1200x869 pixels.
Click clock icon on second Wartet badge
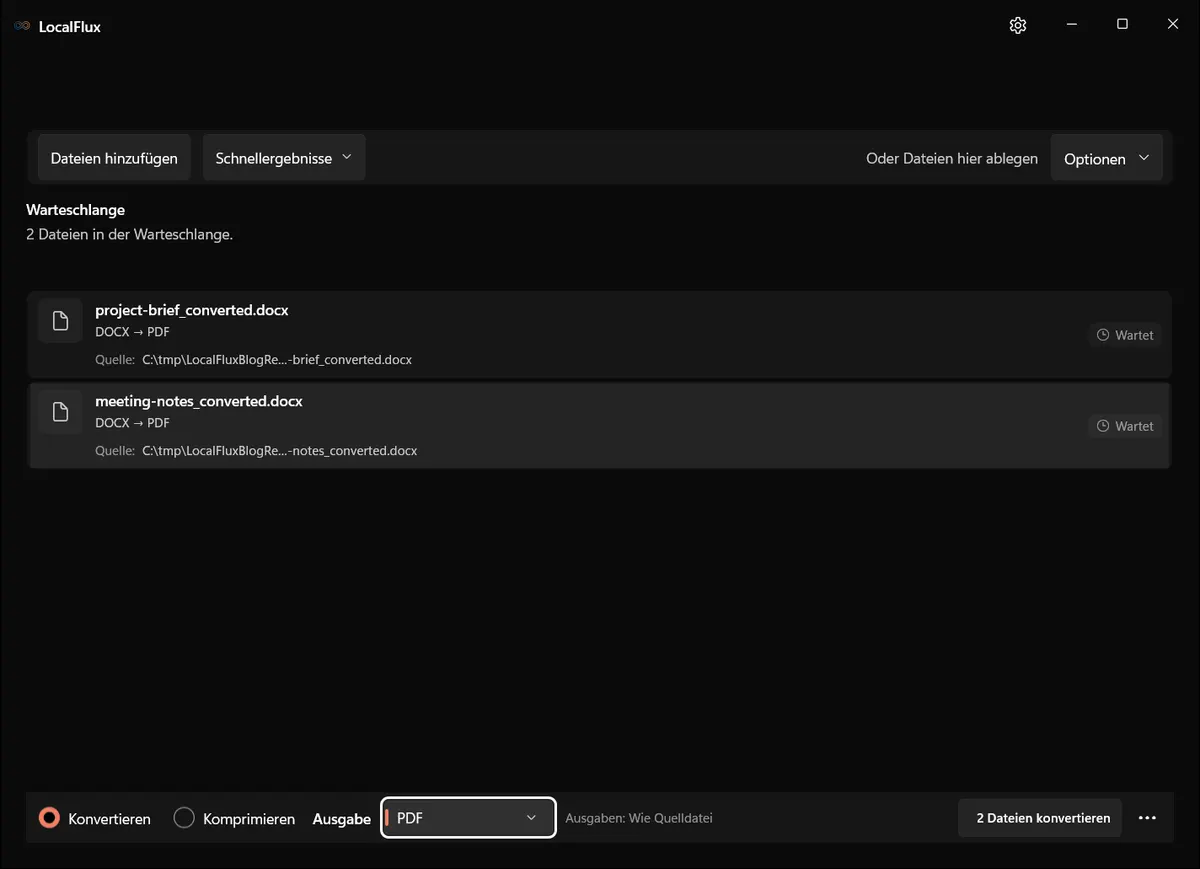pyautogui.click(x=1103, y=426)
